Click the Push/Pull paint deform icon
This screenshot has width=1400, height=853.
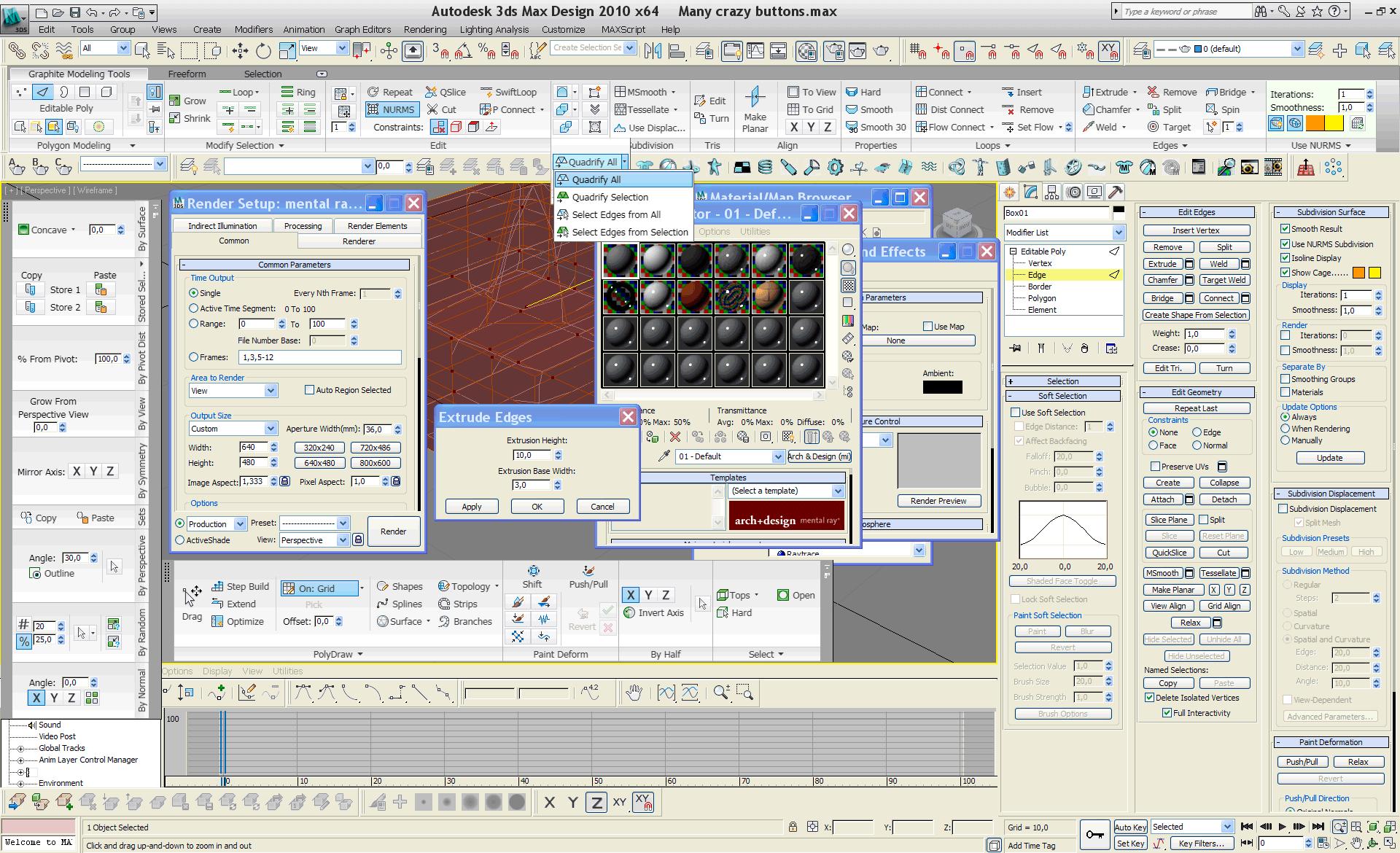point(588,571)
